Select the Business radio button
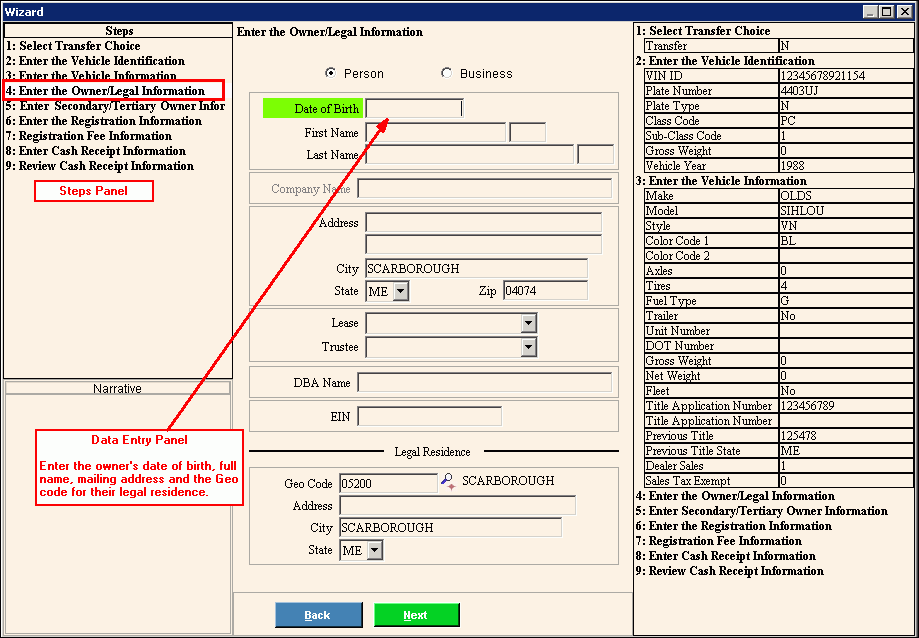919x638 pixels. 447,73
